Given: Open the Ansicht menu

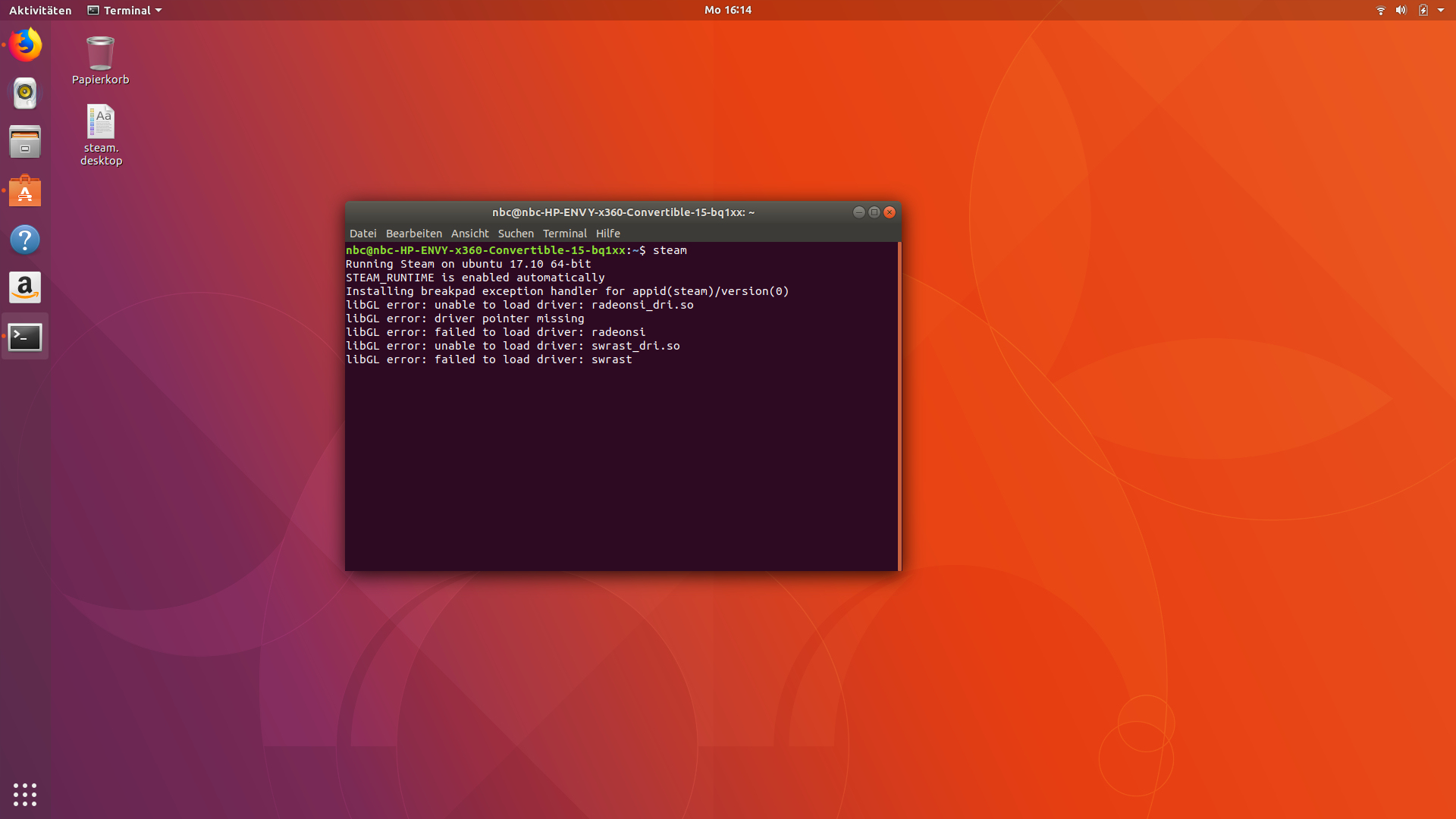Looking at the screenshot, I should pos(469,234).
